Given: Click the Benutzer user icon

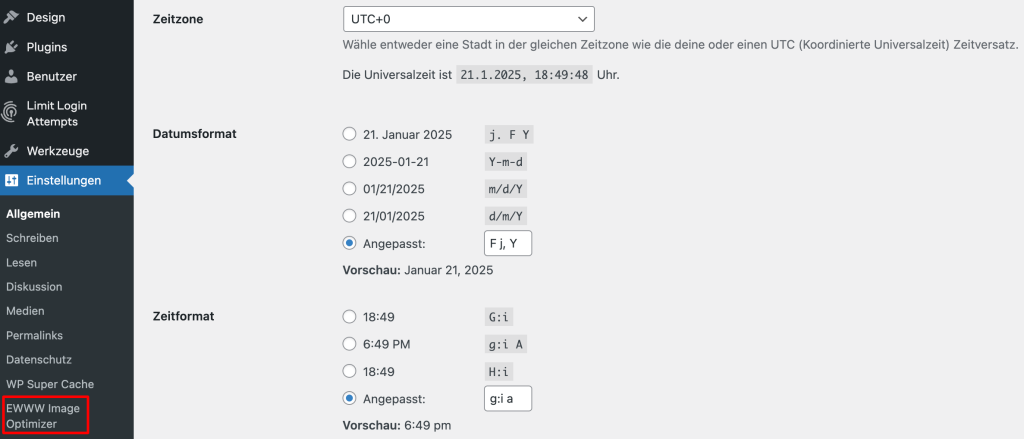Looking at the screenshot, I should [x=10, y=76].
